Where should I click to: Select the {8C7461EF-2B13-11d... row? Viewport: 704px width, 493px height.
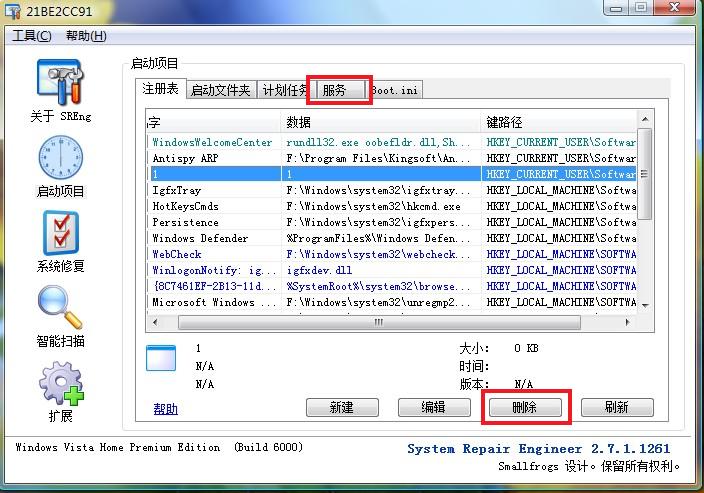pyautogui.click(x=392, y=286)
